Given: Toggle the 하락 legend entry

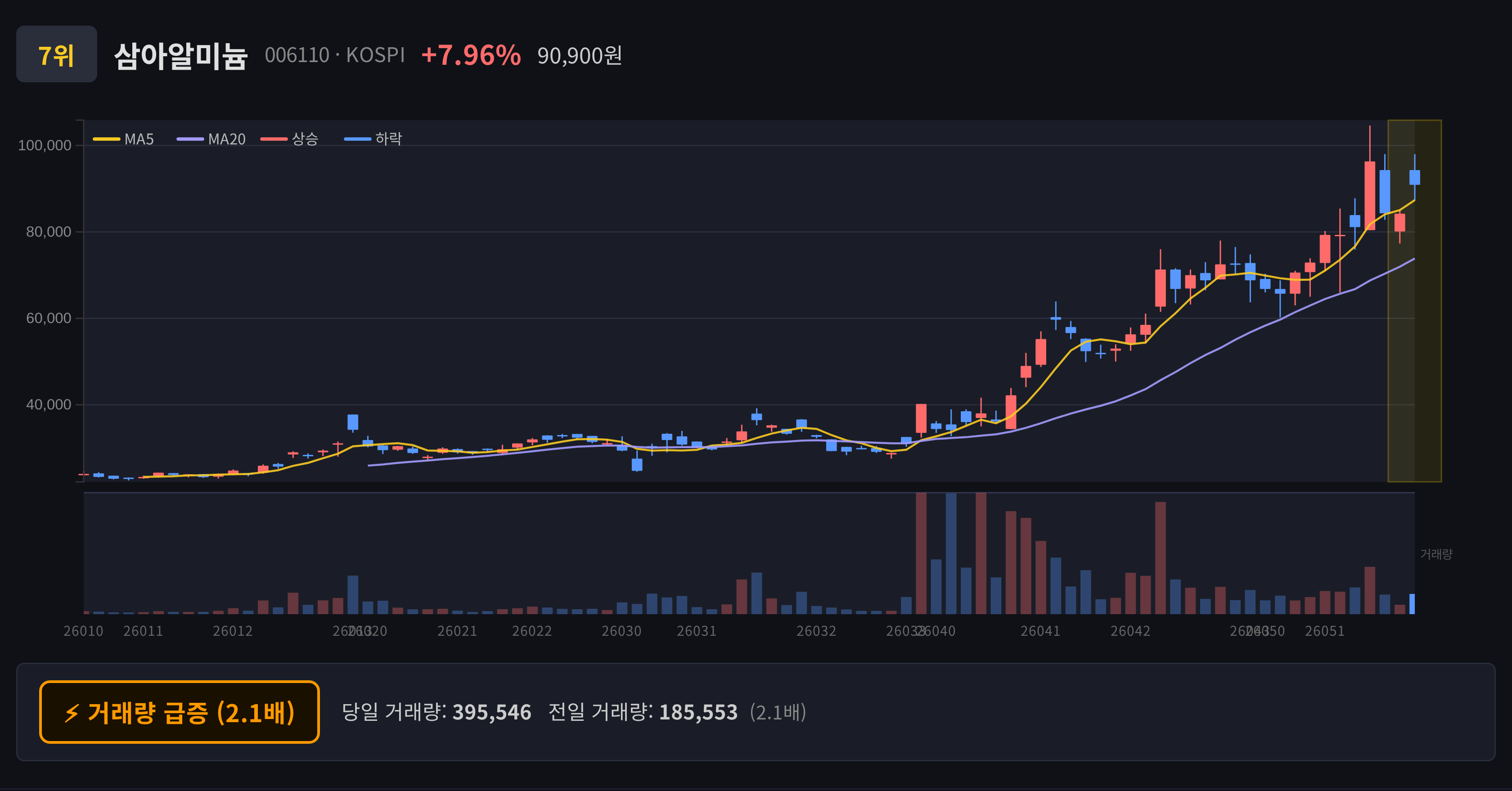Looking at the screenshot, I should click(x=373, y=139).
